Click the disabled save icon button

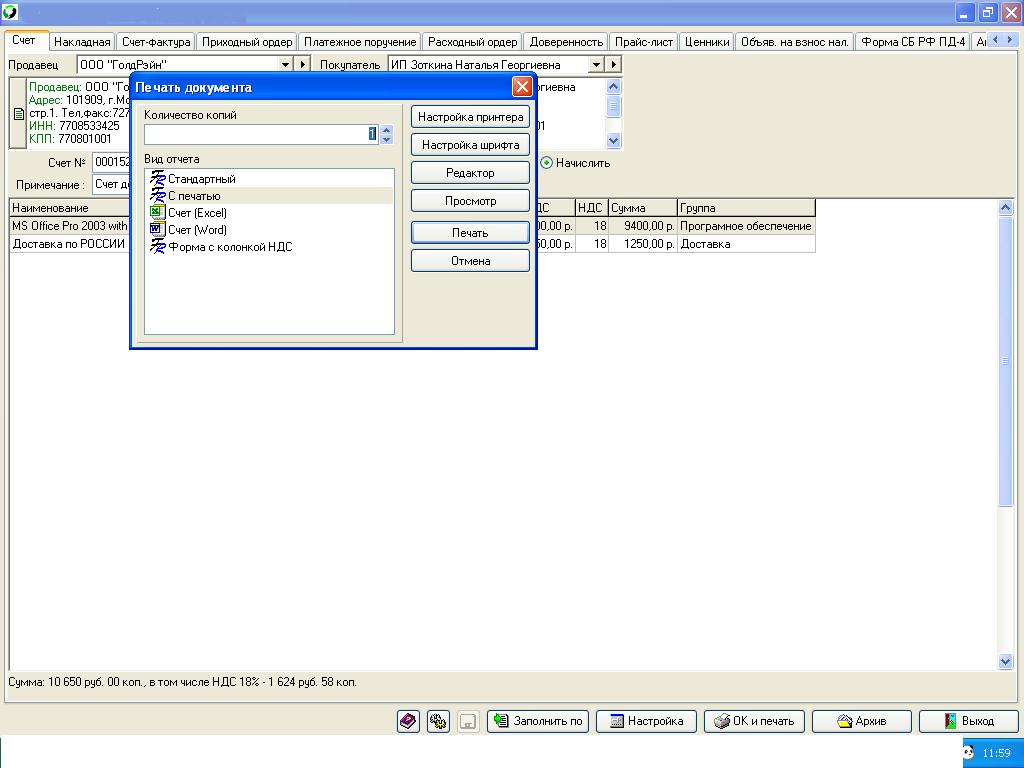(x=468, y=721)
